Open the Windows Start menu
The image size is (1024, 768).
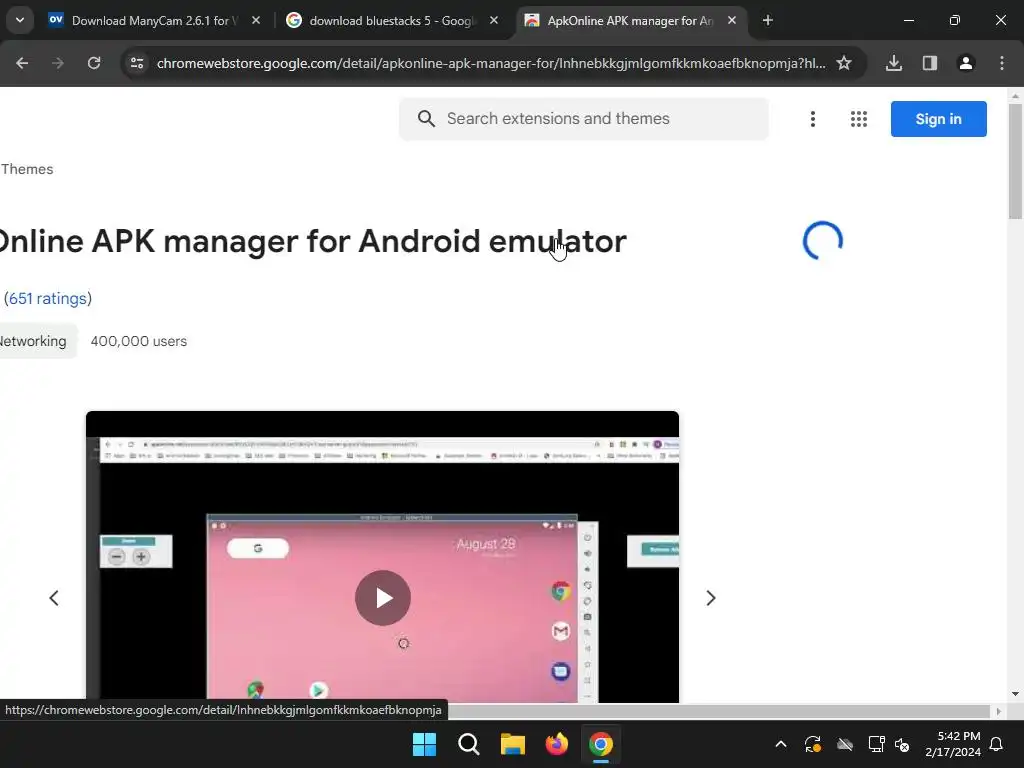[x=424, y=744]
